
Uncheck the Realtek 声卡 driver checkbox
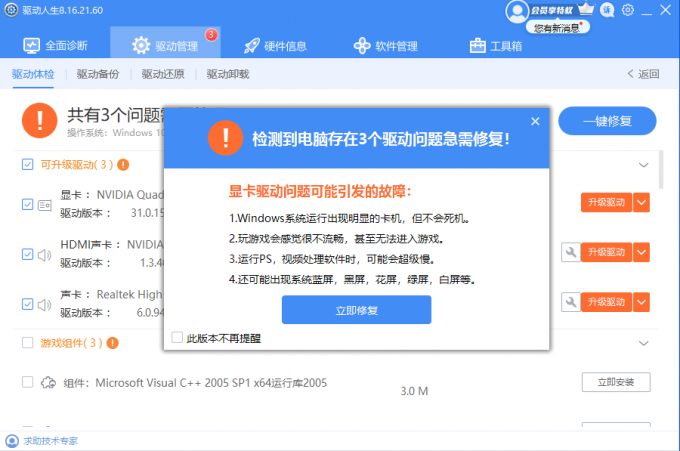click(x=27, y=304)
